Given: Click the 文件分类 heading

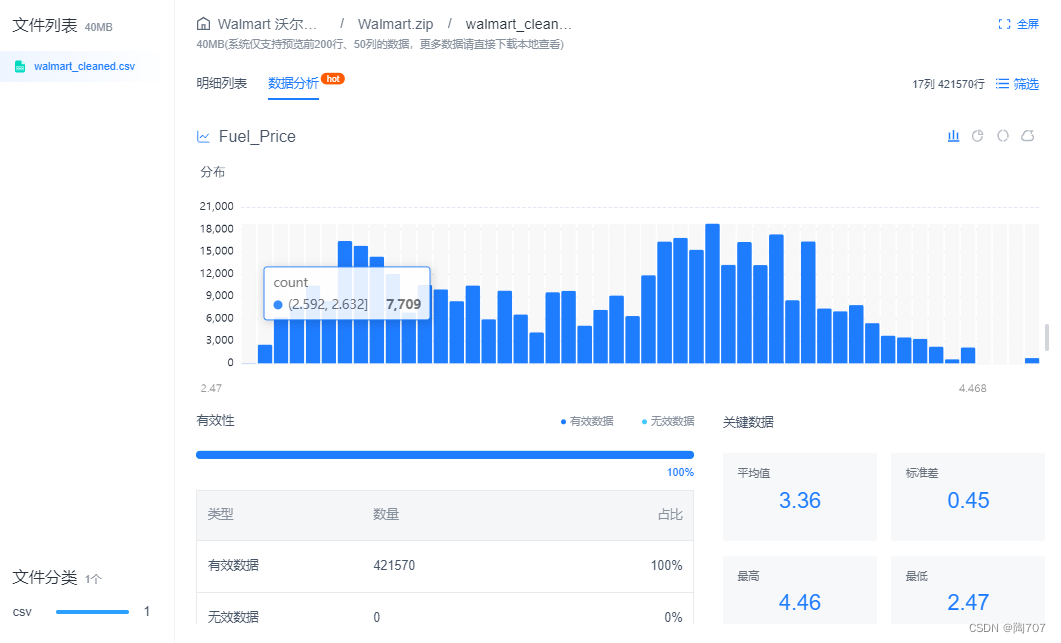Looking at the screenshot, I should click(45, 577).
